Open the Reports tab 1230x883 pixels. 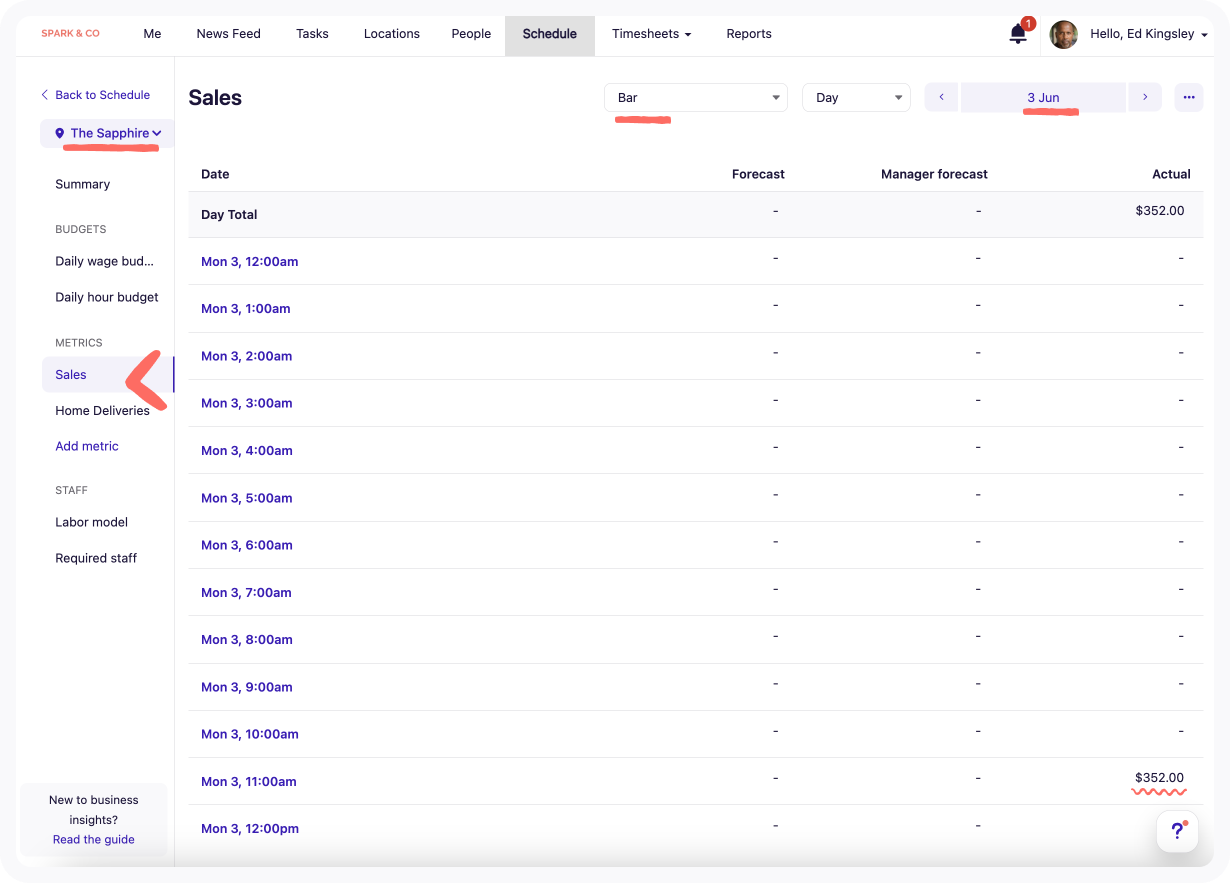tap(749, 34)
